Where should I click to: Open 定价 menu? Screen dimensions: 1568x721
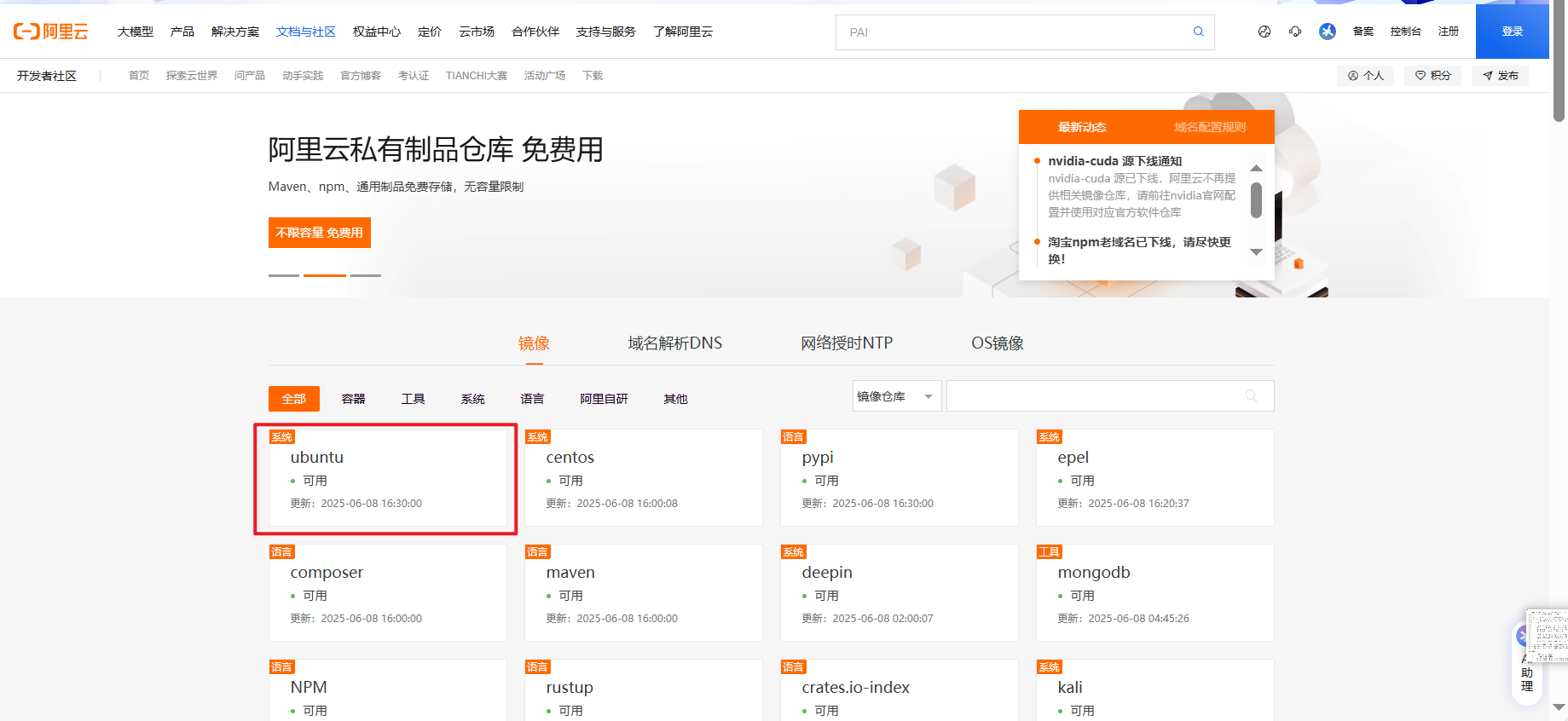[430, 32]
